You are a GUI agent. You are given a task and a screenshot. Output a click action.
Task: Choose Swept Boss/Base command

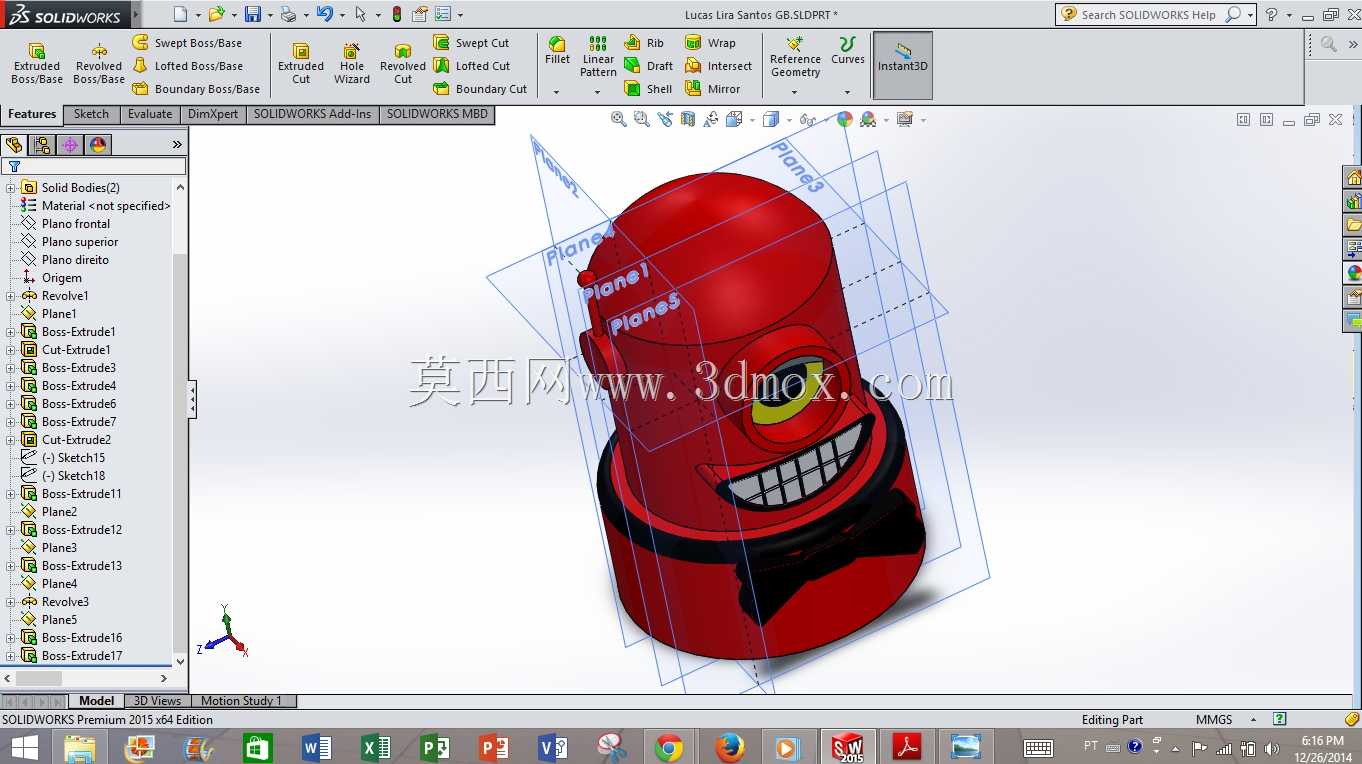(x=187, y=43)
